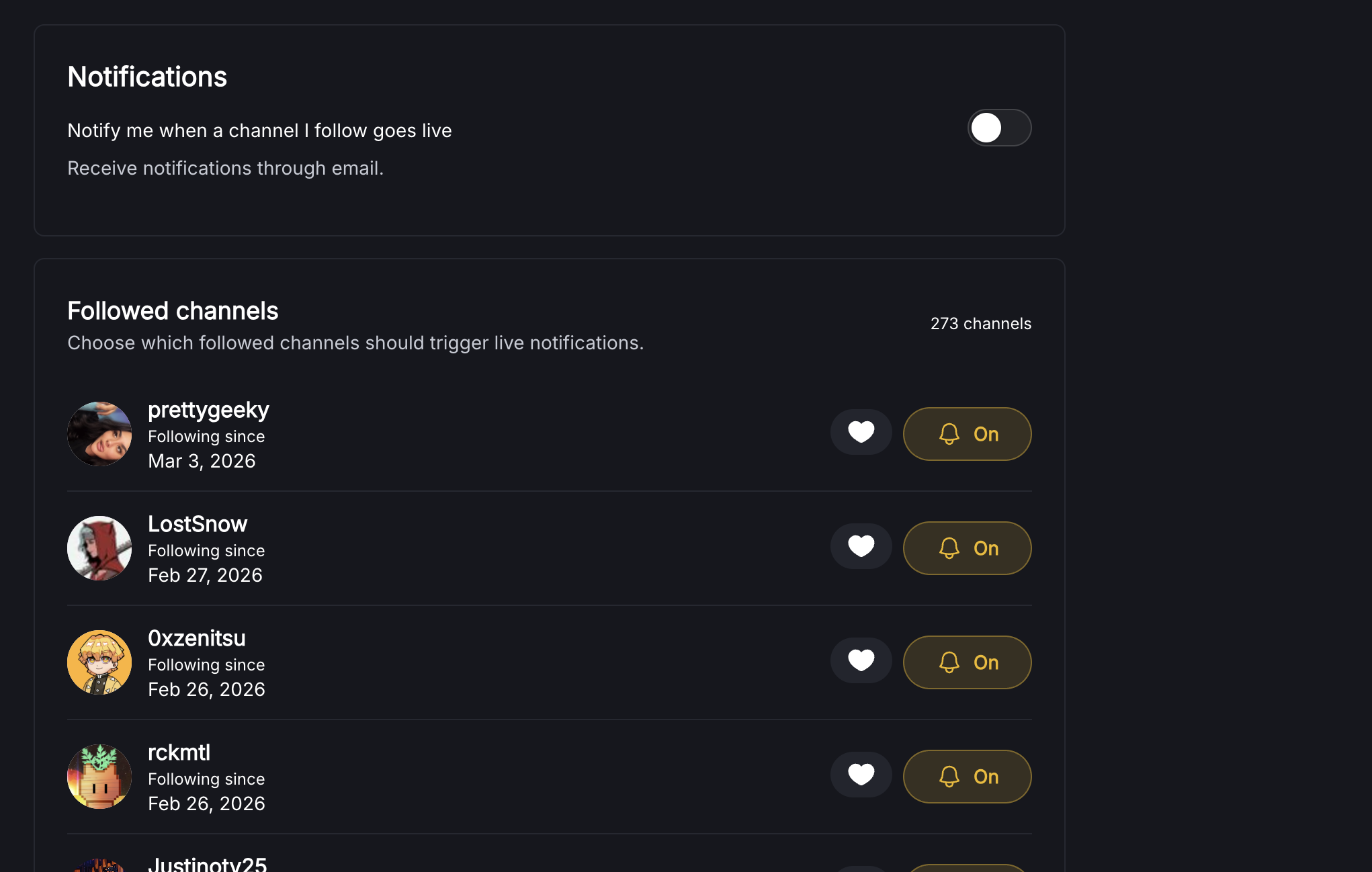Visit the 0xzenitsu channel link
This screenshot has width=1372, height=872.
point(197,638)
